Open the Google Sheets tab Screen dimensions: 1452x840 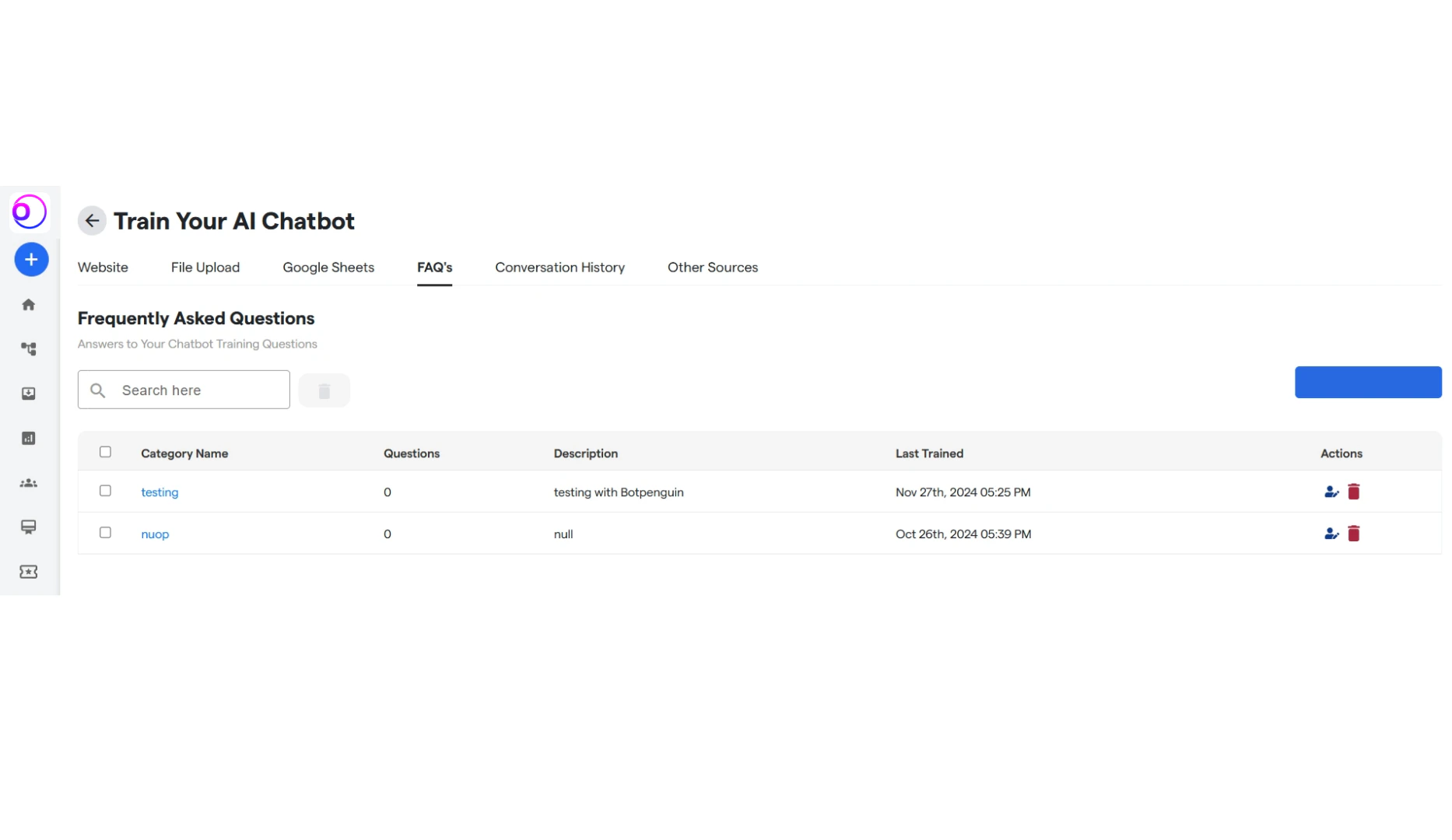[x=328, y=268]
